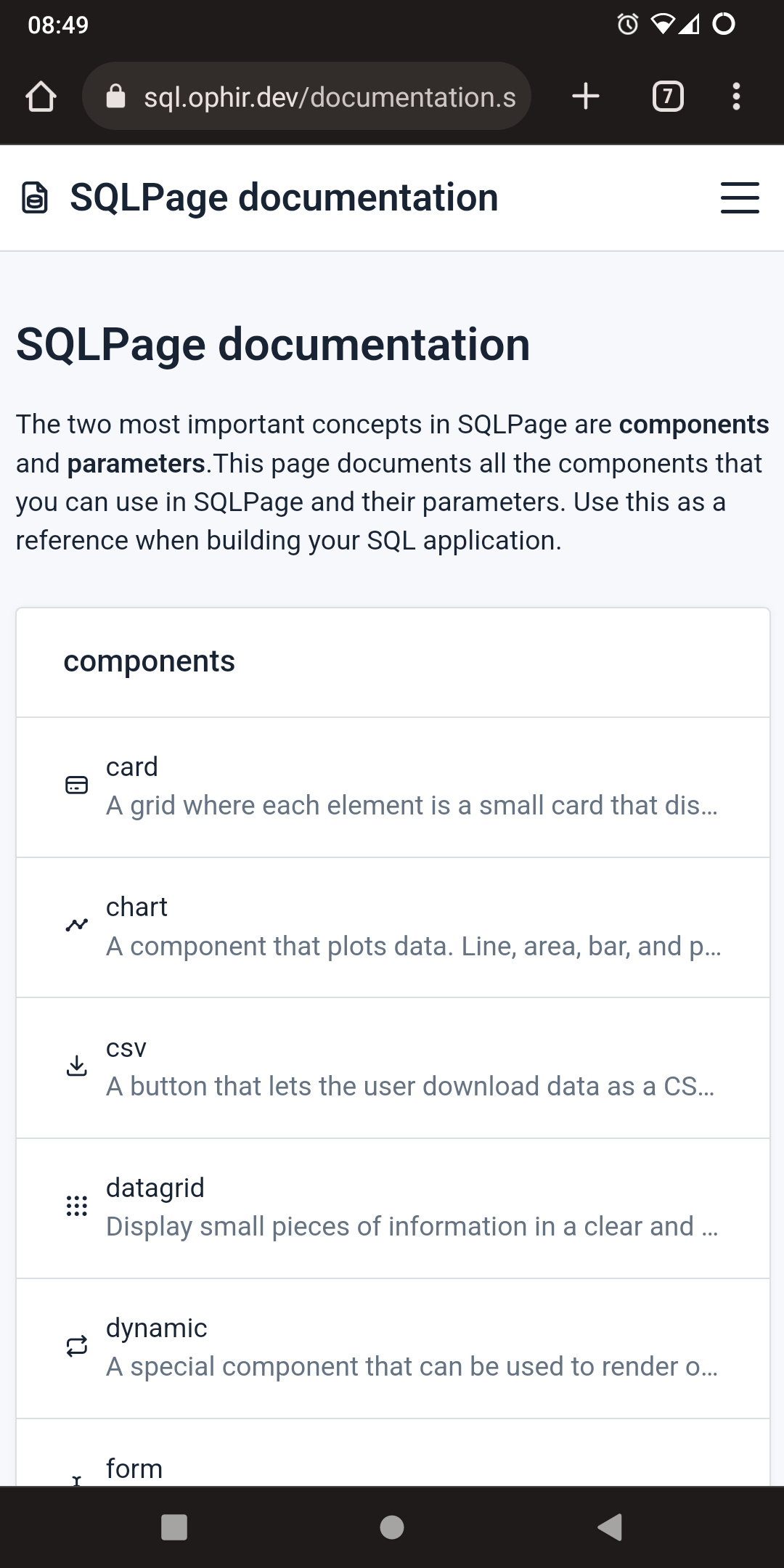The width and height of the screenshot is (784, 1568).
Task: Click the chart line icon
Action: (x=78, y=925)
